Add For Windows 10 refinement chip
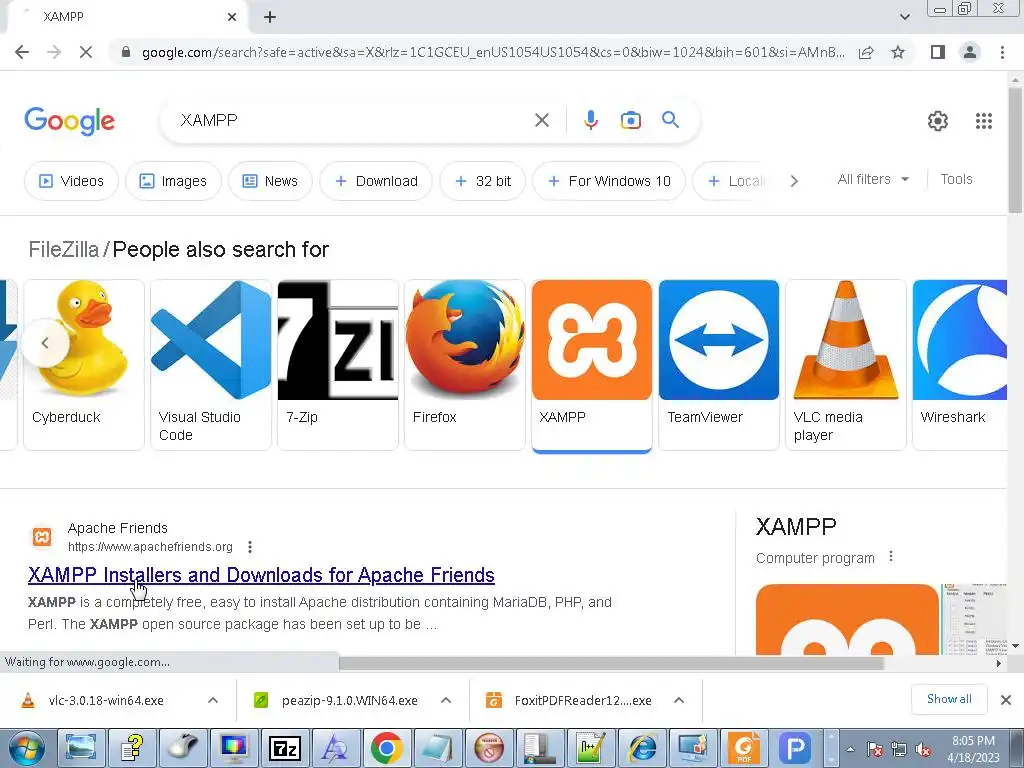This screenshot has height=768, width=1024. point(609,181)
